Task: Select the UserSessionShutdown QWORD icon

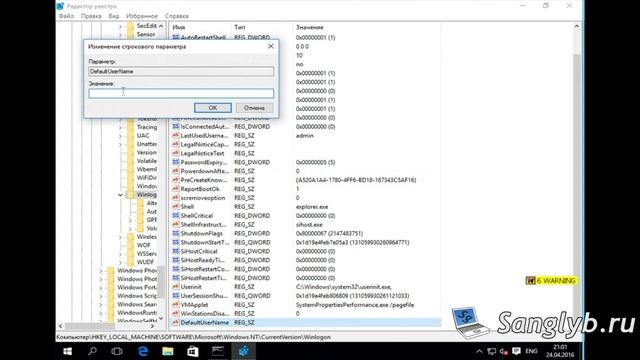Action: pyautogui.click(x=176, y=296)
